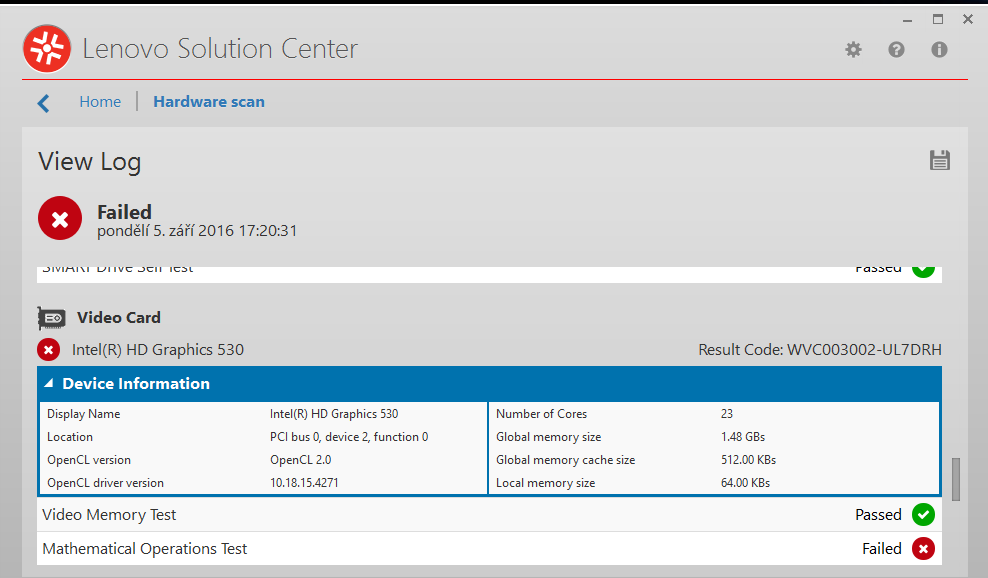The height and width of the screenshot is (578, 988).
Task: Click red X for Mathematical Operations Test
Action: pos(923,548)
